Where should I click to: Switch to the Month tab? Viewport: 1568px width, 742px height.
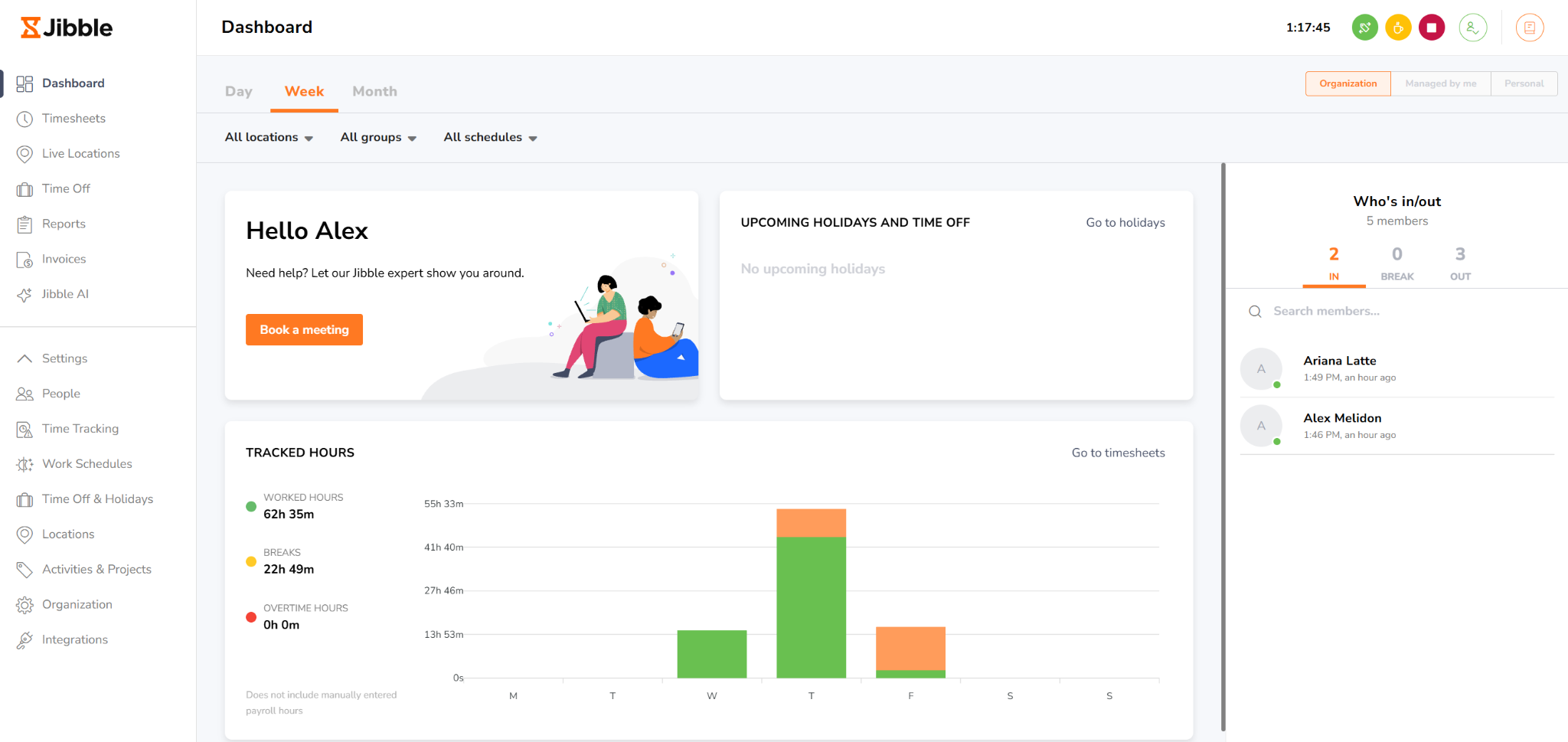click(374, 91)
